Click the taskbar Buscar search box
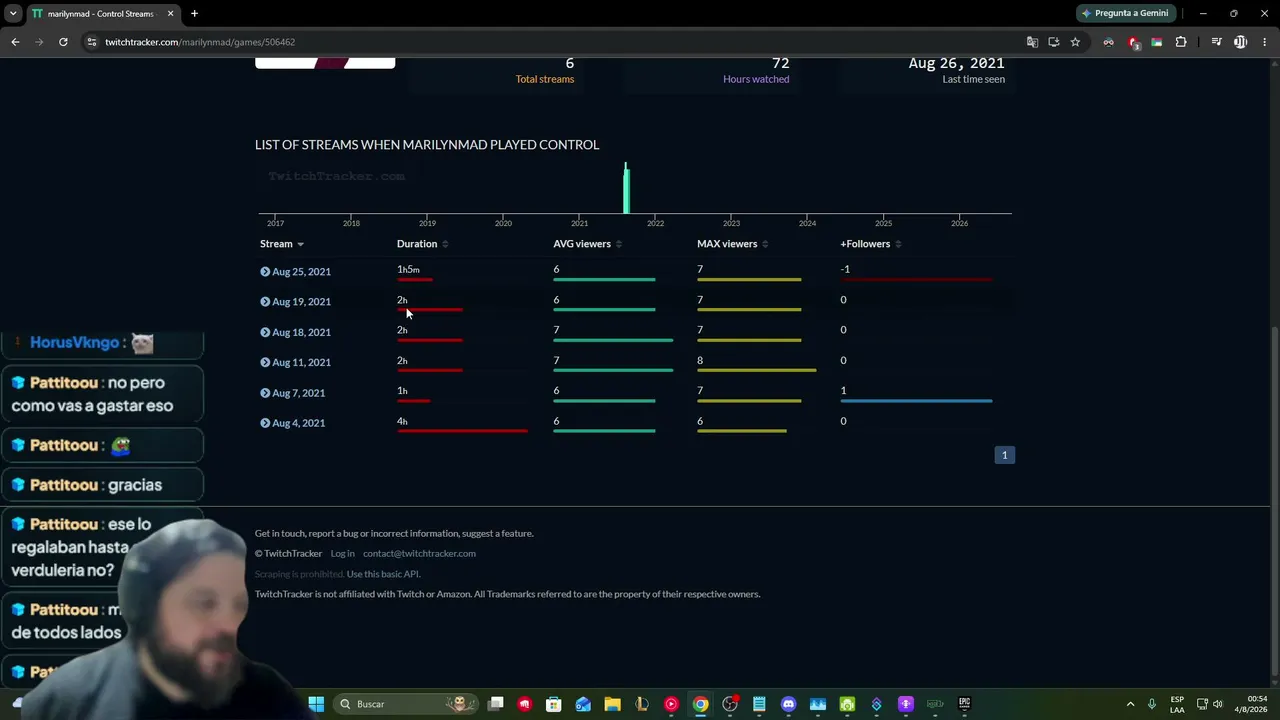This screenshot has width=1280, height=720. click(x=406, y=704)
